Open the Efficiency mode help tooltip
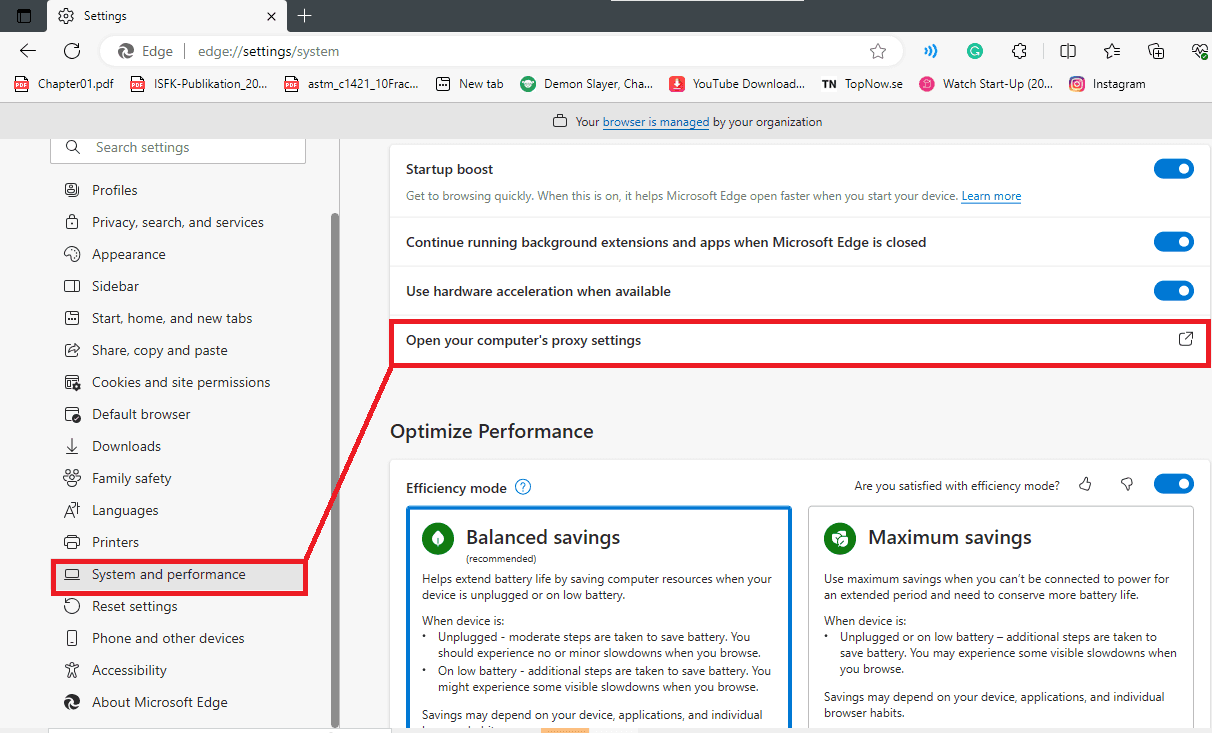The width and height of the screenshot is (1212, 734). (522, 487)
